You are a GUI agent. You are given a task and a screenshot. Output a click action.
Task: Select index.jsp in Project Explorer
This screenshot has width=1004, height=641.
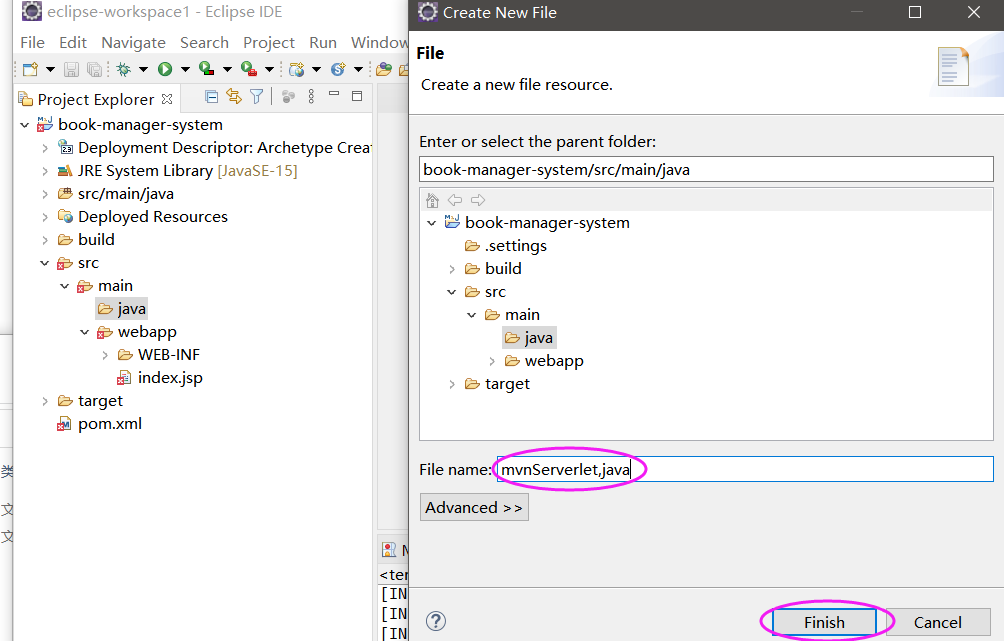[x=159, y=378]
